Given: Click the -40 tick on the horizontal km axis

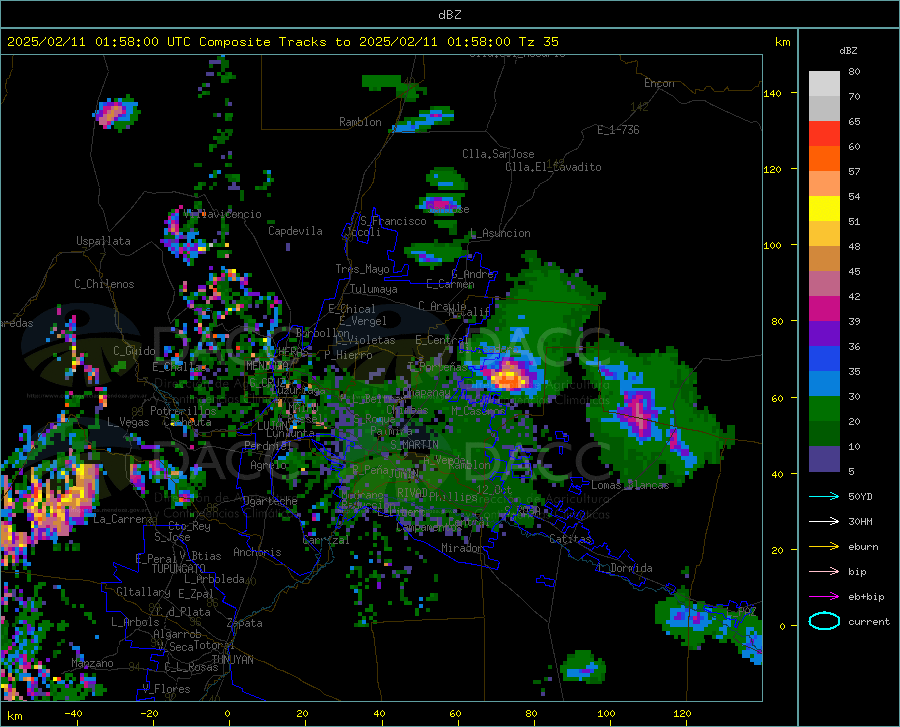Looking at the screenshot, I should pos(73,714).
